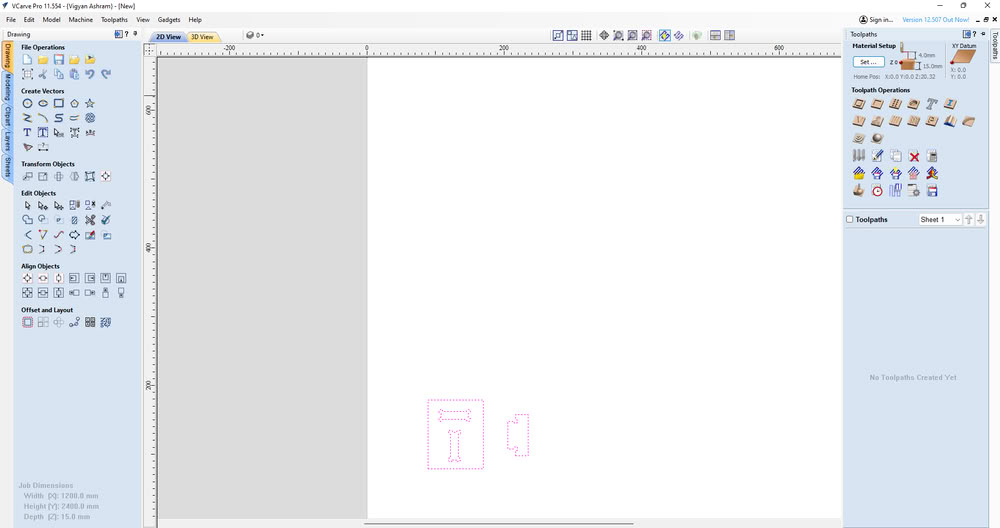The image size is (1000, 528).
Task: Open the Profile Toolpath operation
Action: click(859, 104)
